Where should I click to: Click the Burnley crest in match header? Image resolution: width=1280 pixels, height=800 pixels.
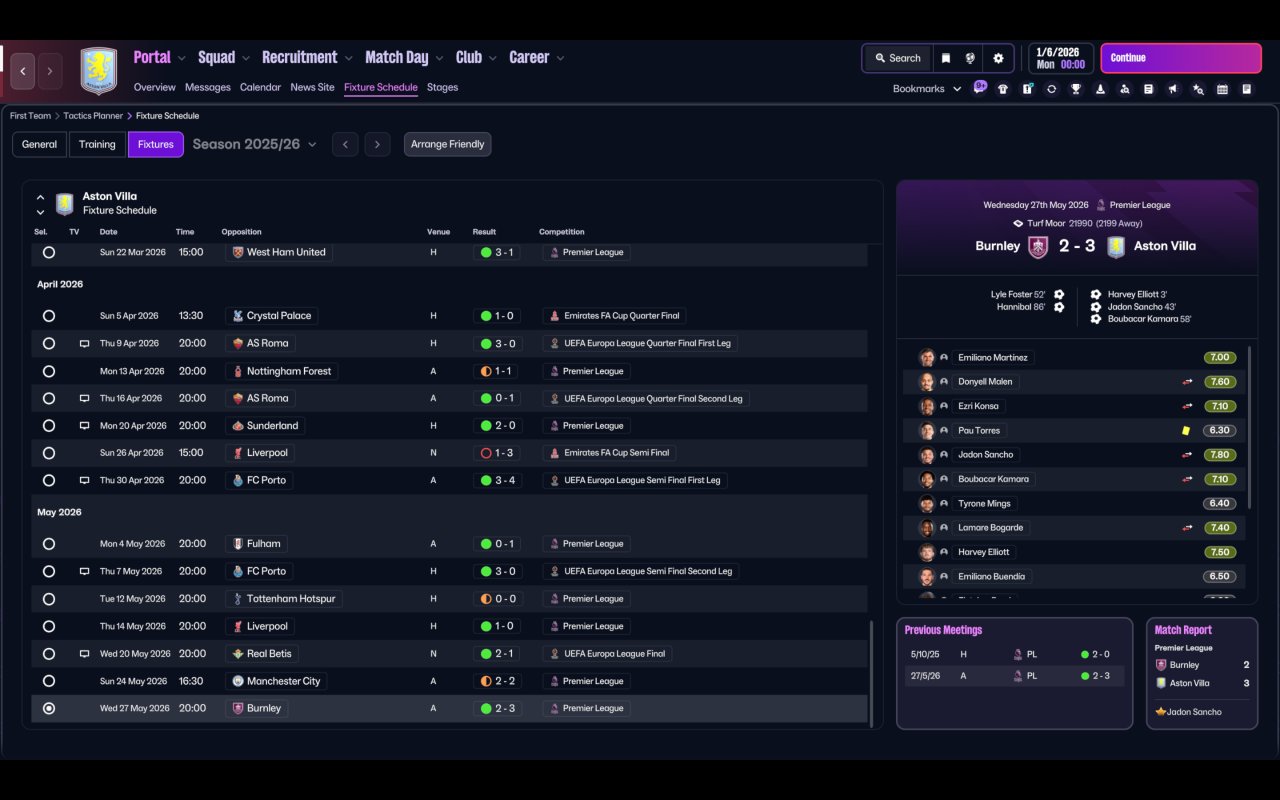(x=1038, y=246)
